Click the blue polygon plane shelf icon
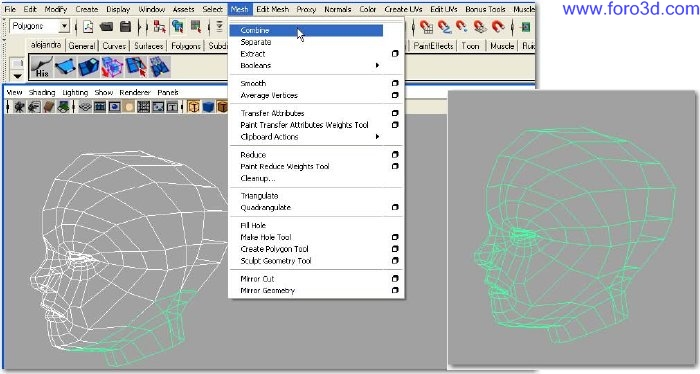This screenshot has height=374, width=700. (x=65, y=67)
